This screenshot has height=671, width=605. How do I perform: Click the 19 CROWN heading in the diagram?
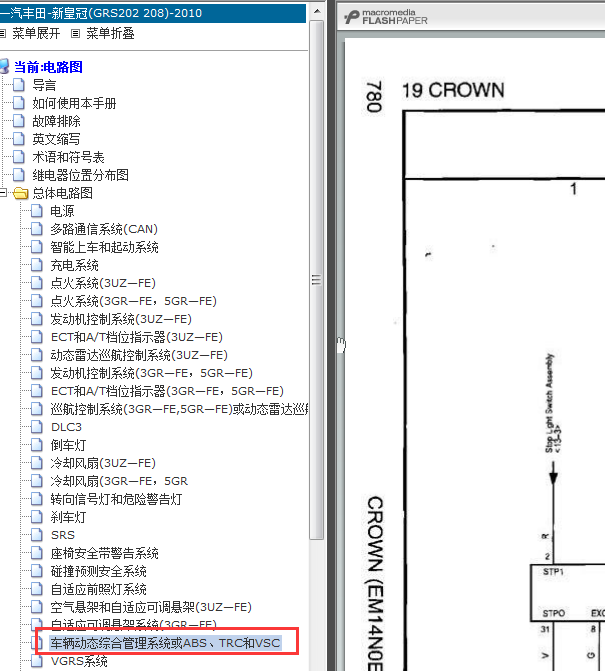[453, 90]
